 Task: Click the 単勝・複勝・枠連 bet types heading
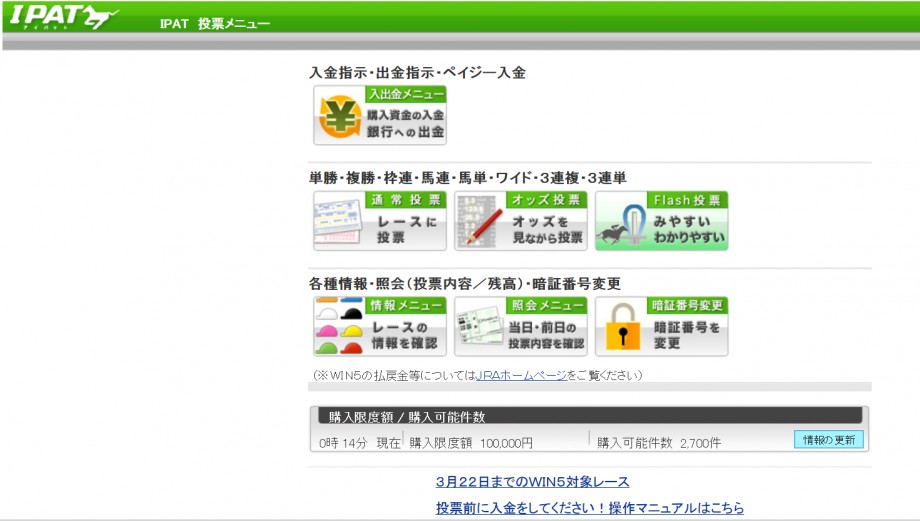tap(468, 178)
